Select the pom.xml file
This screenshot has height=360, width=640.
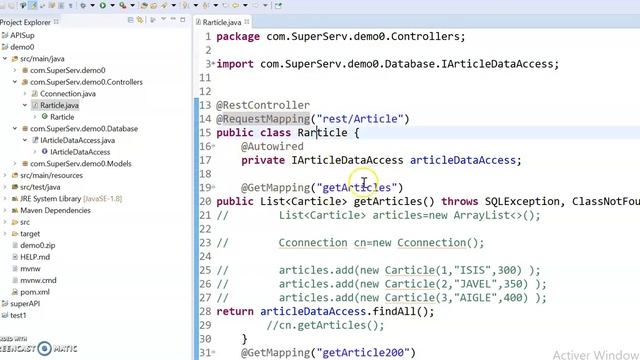[35, 292]
